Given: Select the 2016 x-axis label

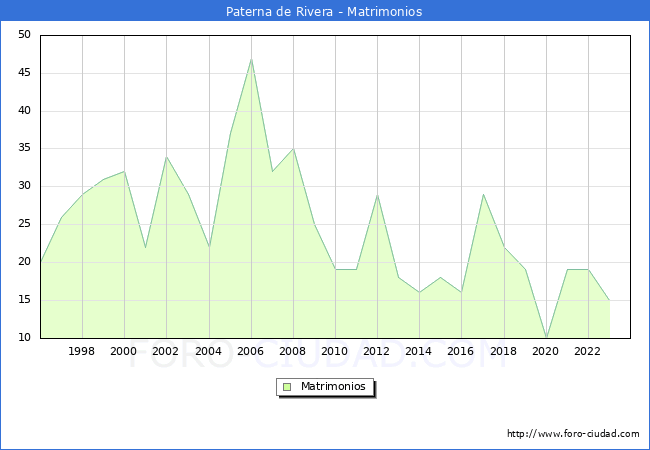Looking at the screenshot, I should pyautogui.click(x=461, y=352).
